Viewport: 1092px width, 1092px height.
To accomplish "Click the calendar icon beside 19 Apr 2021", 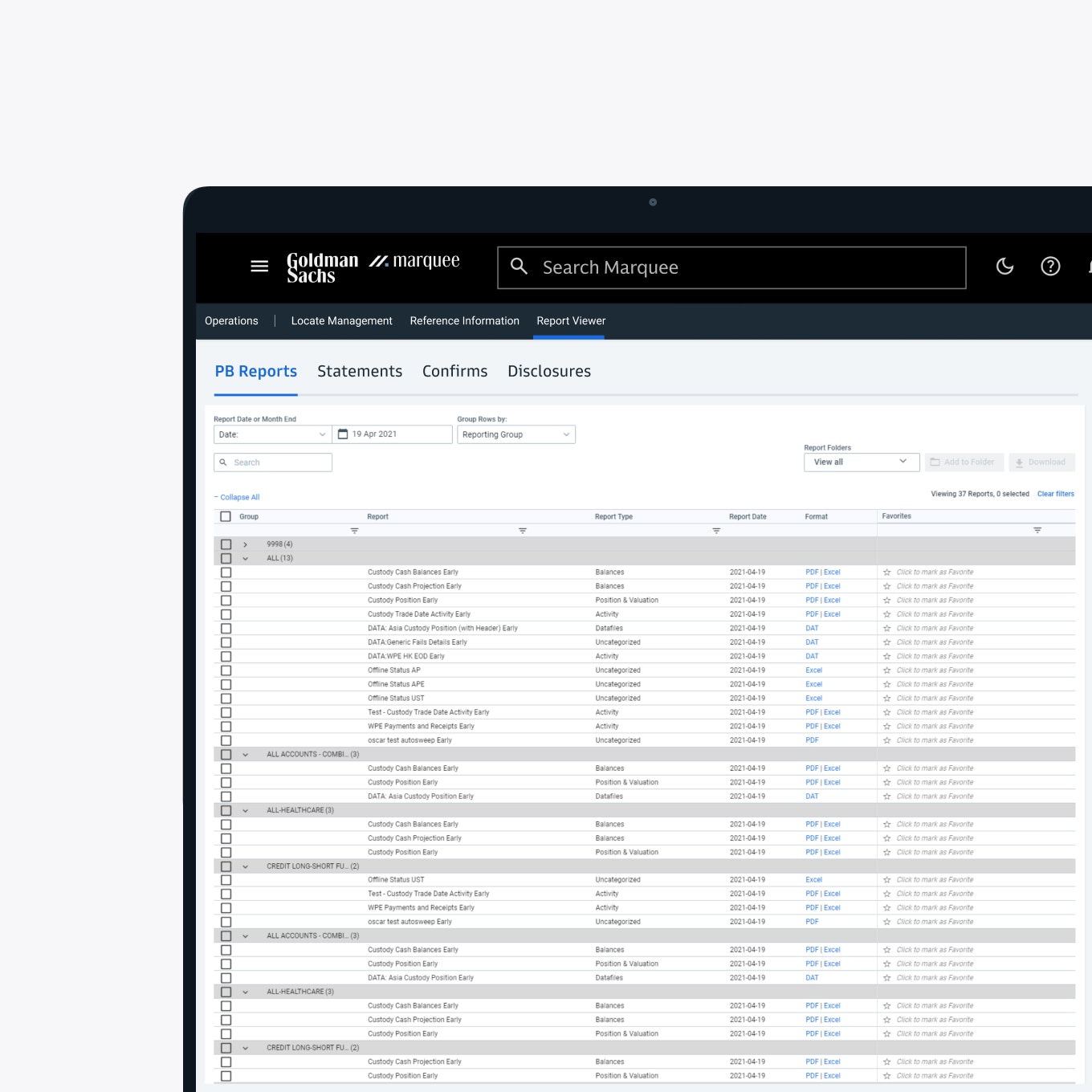I will click(x=343, y=434).
